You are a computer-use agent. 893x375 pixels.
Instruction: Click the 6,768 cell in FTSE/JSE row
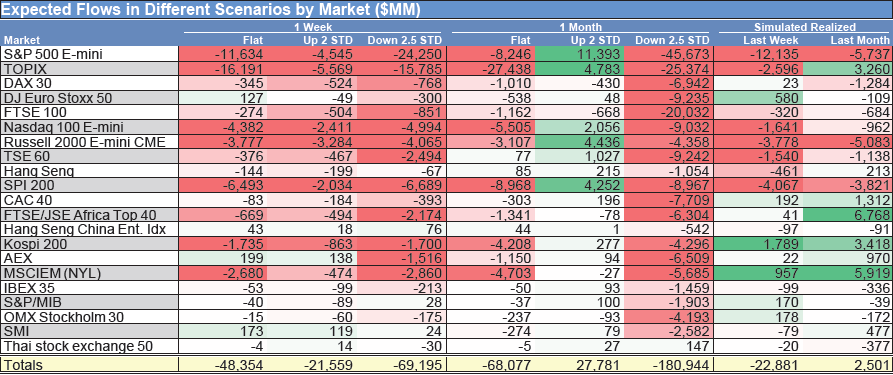[x=847, y=215]
